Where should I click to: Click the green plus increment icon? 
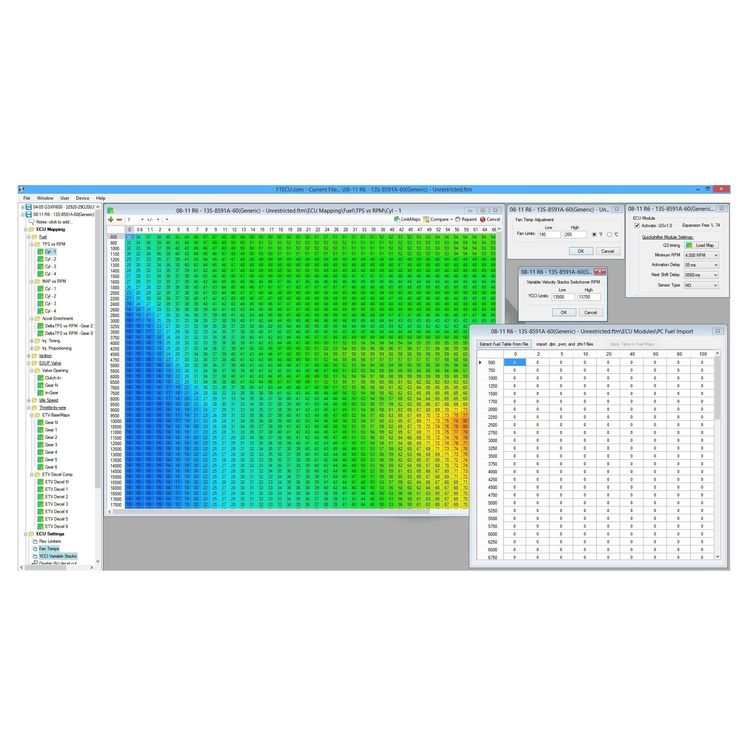pos(111,220)
